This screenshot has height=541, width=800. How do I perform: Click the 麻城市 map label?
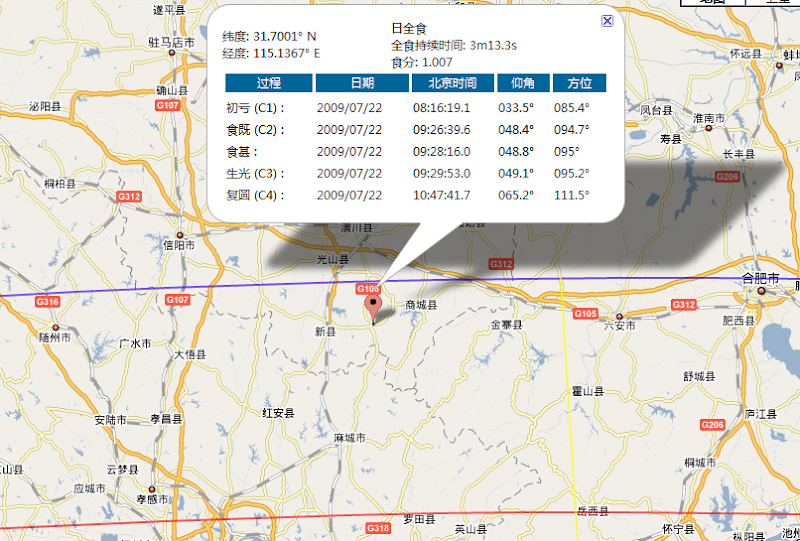point(349,438)
